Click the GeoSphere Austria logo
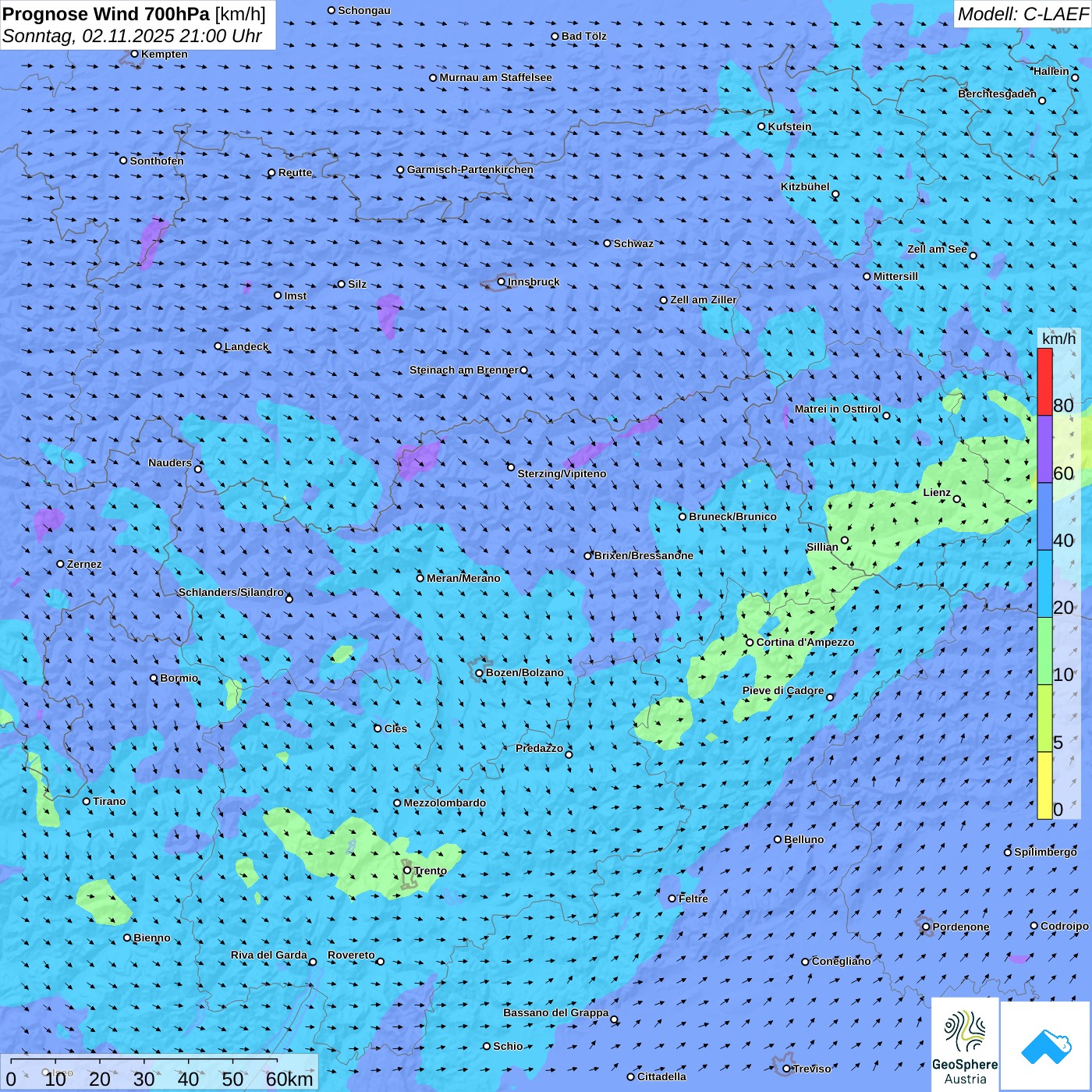The height and width of the screenshot is (1092, 1092). pyautogui.click(x=965, y=1044)
